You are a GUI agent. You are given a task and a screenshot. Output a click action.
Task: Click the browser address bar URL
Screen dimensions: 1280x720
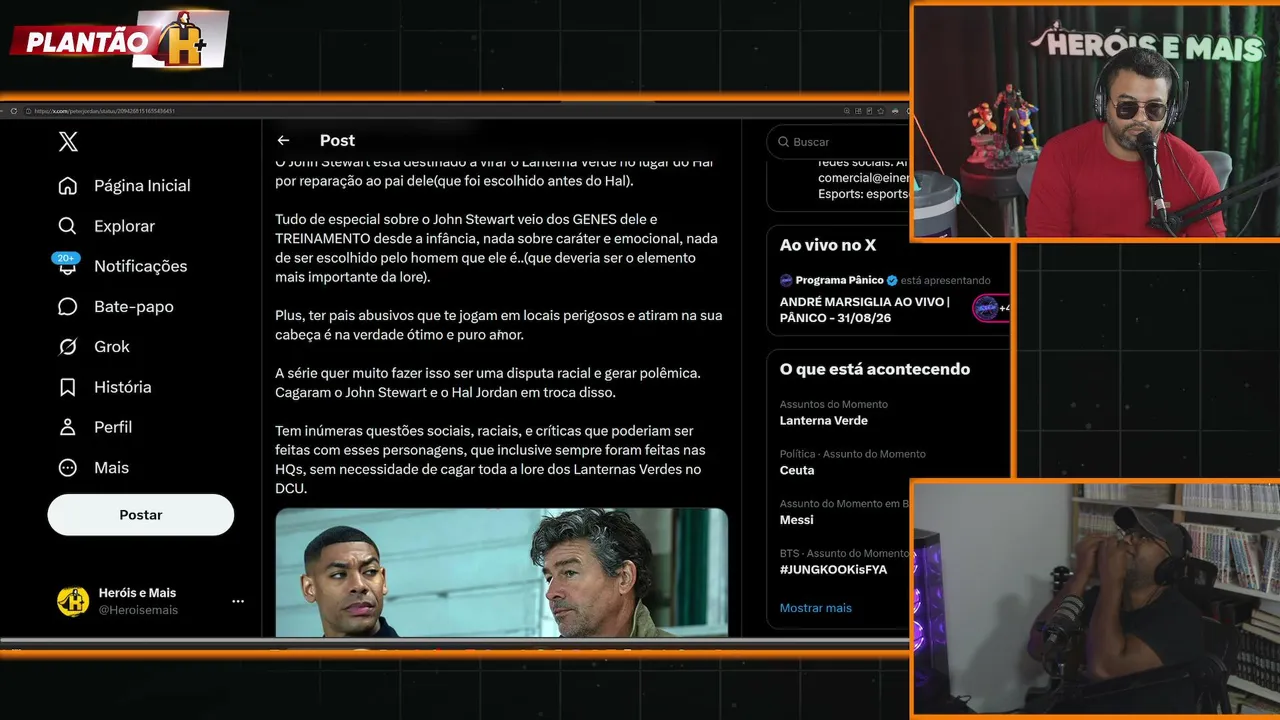(x=105, y=111)
